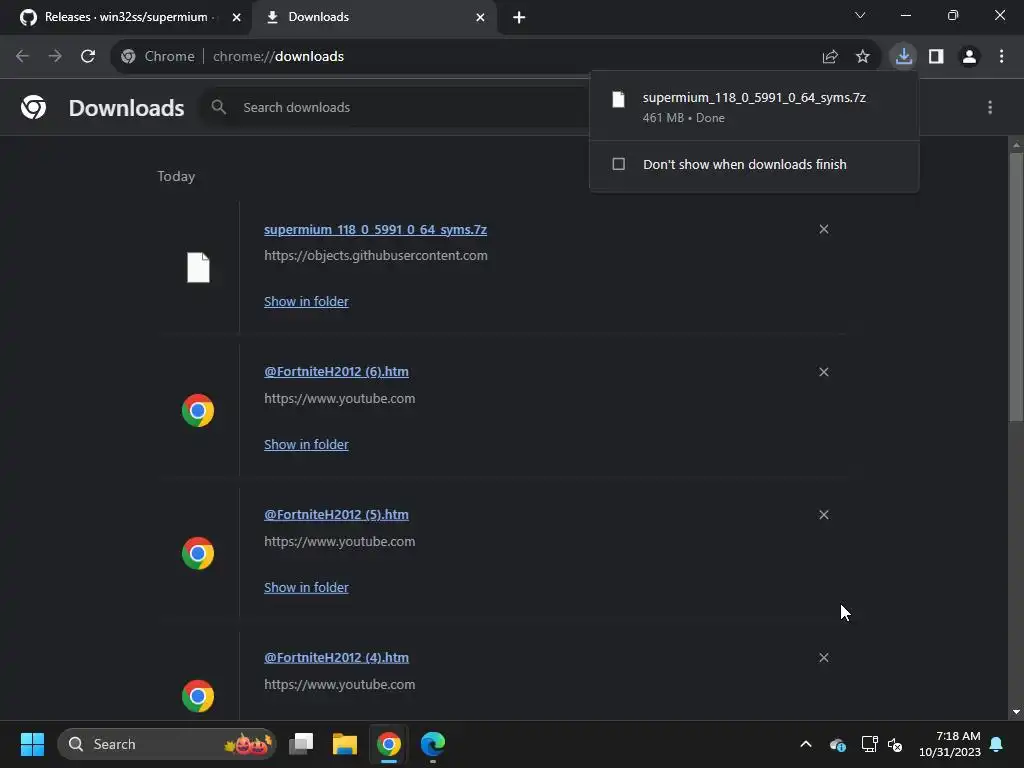Expand the system tray hidden icons chevron

(806, 744)
